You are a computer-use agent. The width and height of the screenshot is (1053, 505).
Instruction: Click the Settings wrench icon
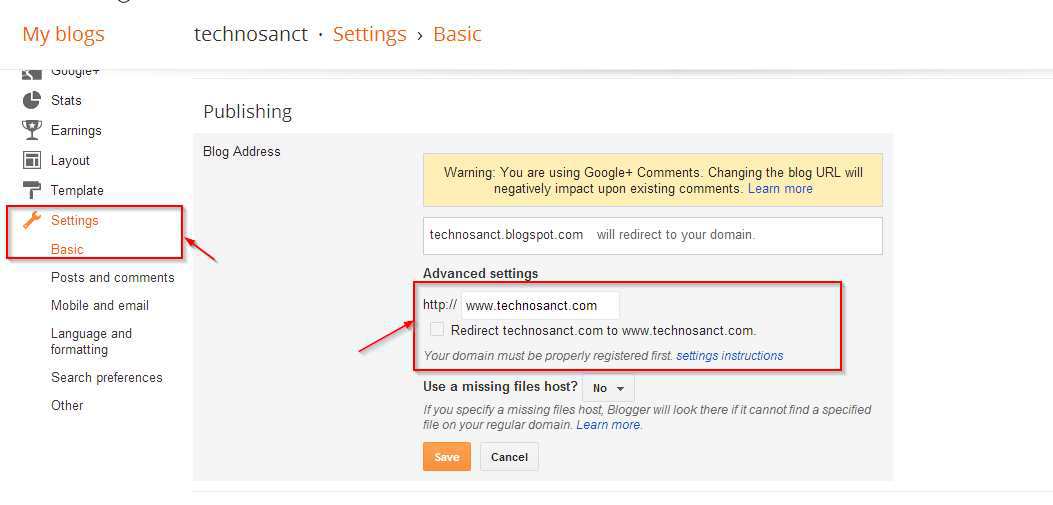[x=32, y=220]
